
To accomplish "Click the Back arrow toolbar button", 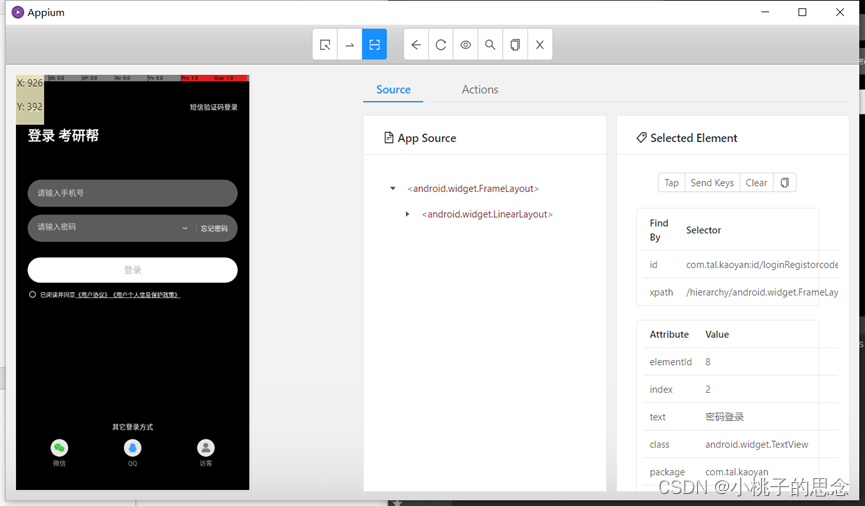I will click(x=417, y=45).
